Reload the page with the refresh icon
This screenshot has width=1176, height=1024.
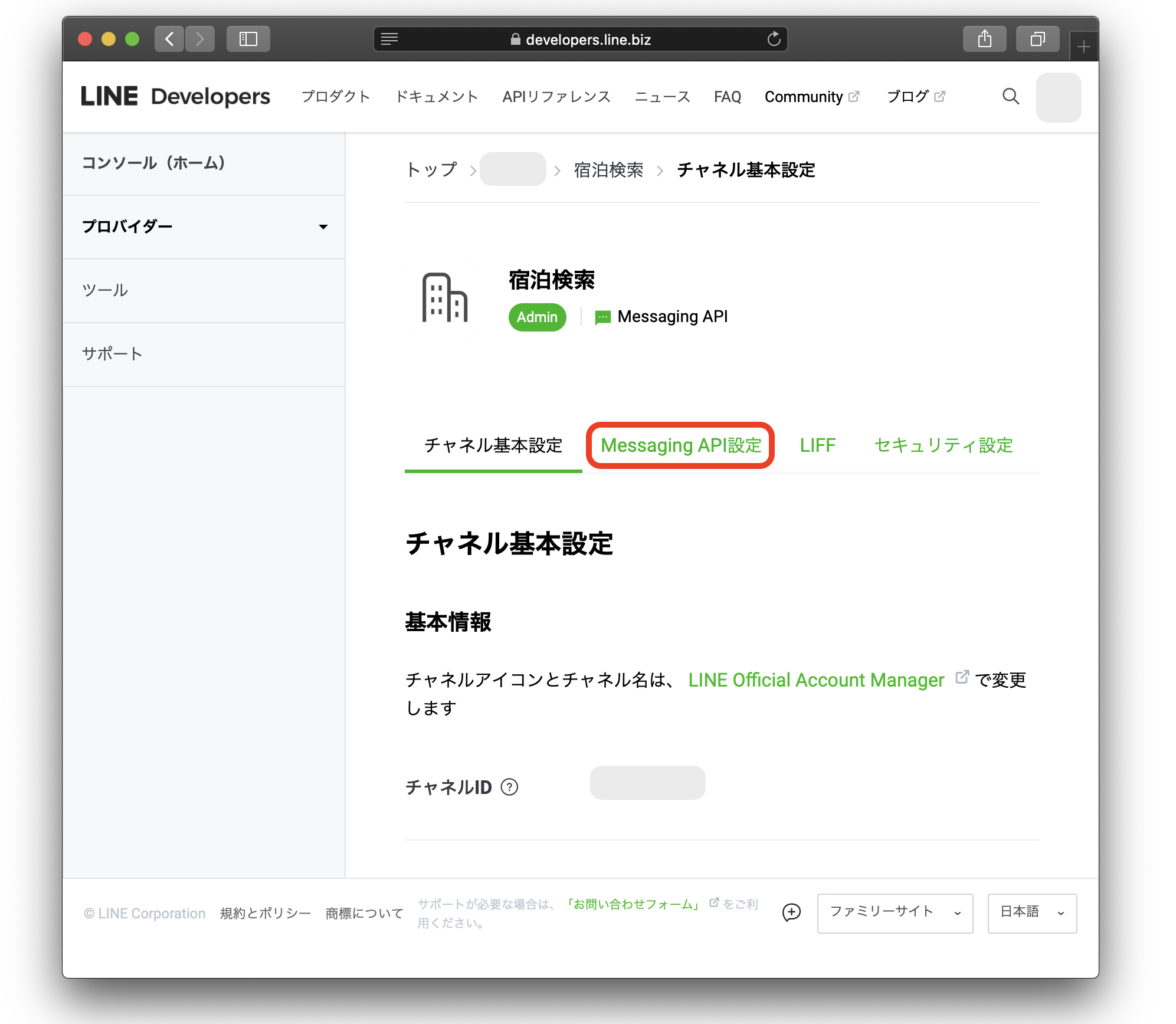tap(774, 40)
